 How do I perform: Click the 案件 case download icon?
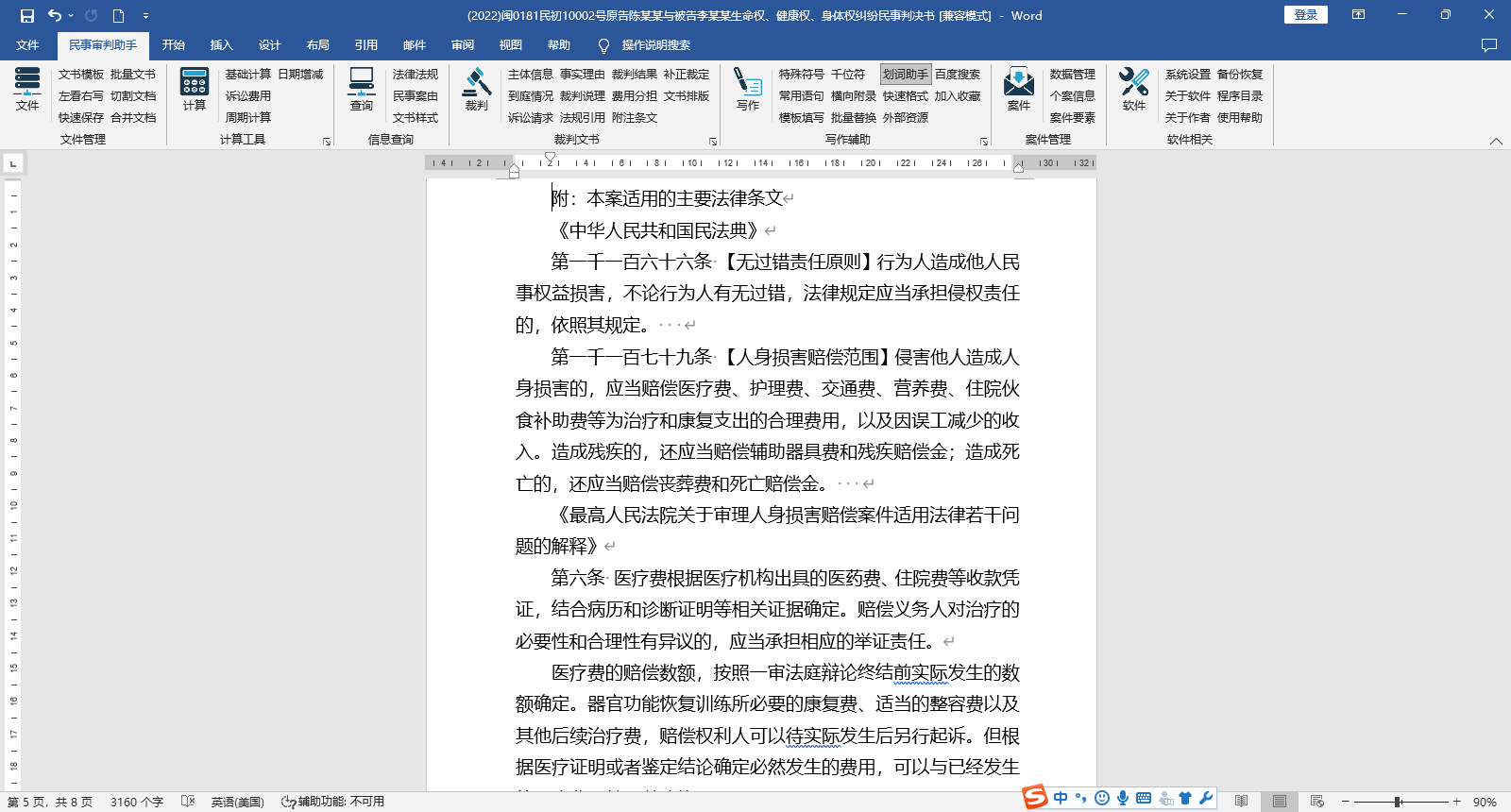(x=1019, y=90)
